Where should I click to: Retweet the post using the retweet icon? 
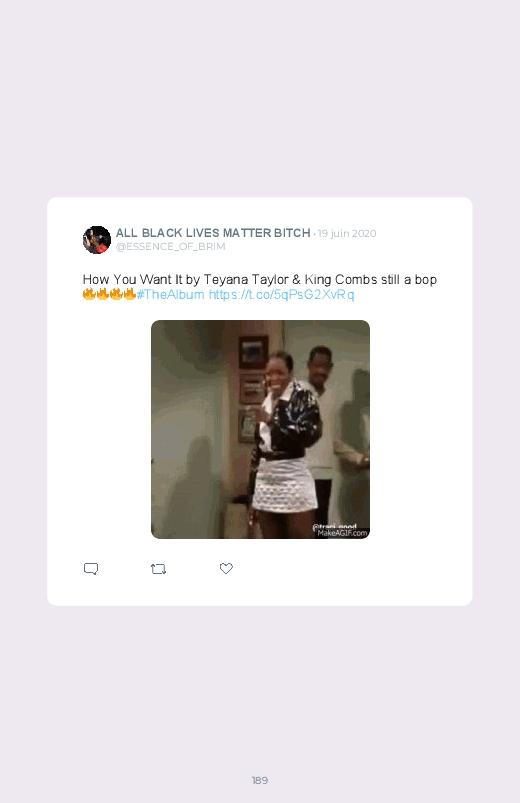[158, 569]
